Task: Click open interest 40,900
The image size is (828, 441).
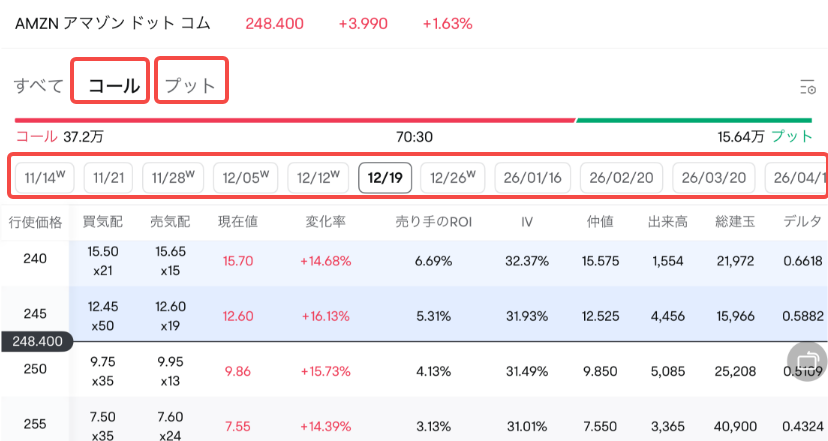Action: (735, 426)
